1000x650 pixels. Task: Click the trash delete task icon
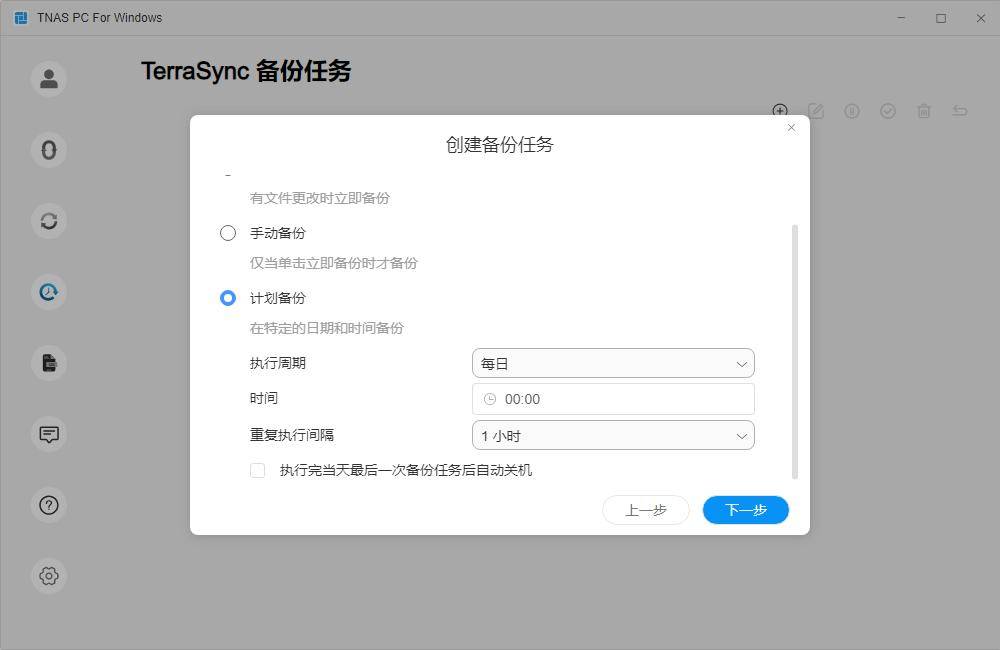coord(924,111)
